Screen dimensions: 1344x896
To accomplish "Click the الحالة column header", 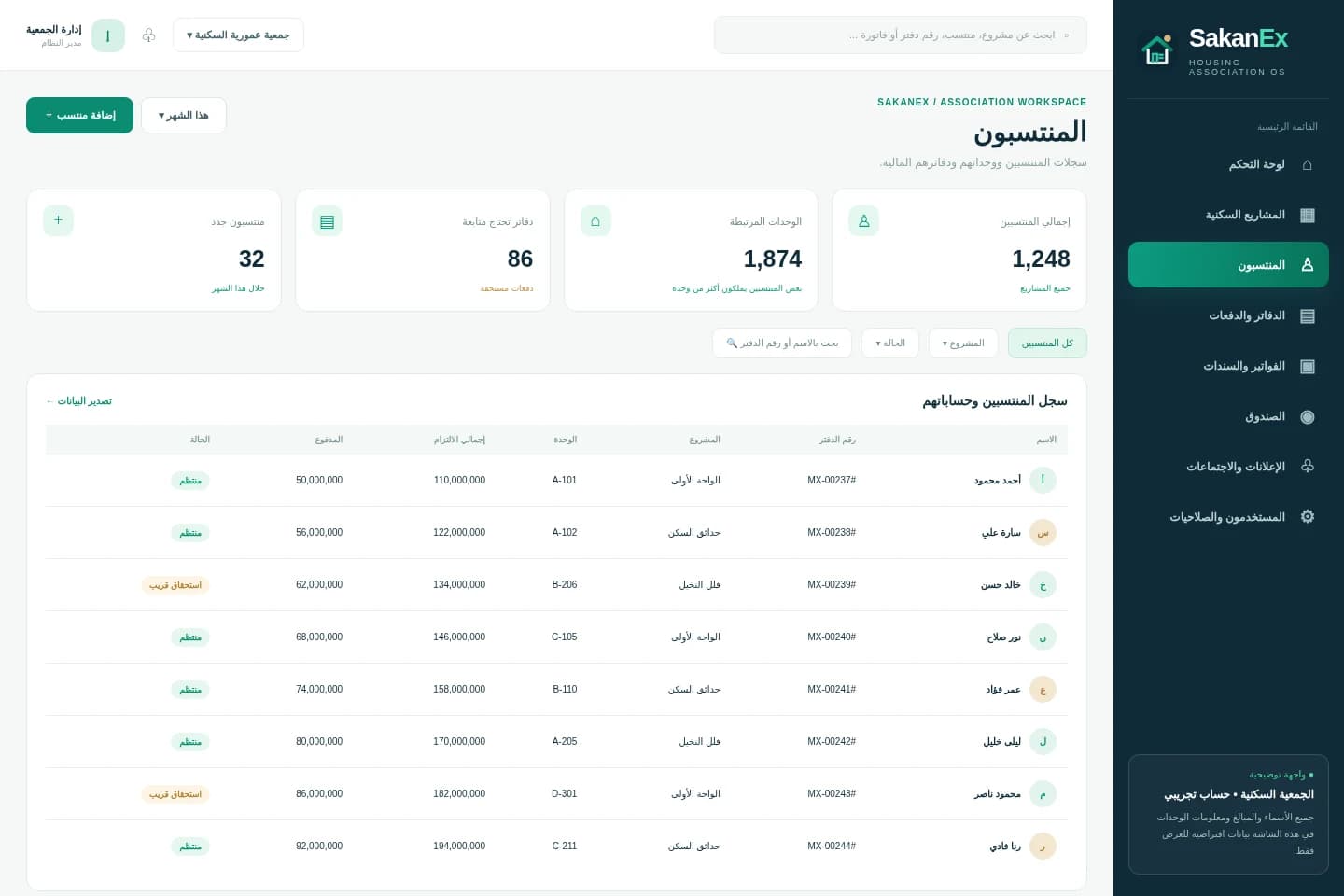I will (200, 440).
